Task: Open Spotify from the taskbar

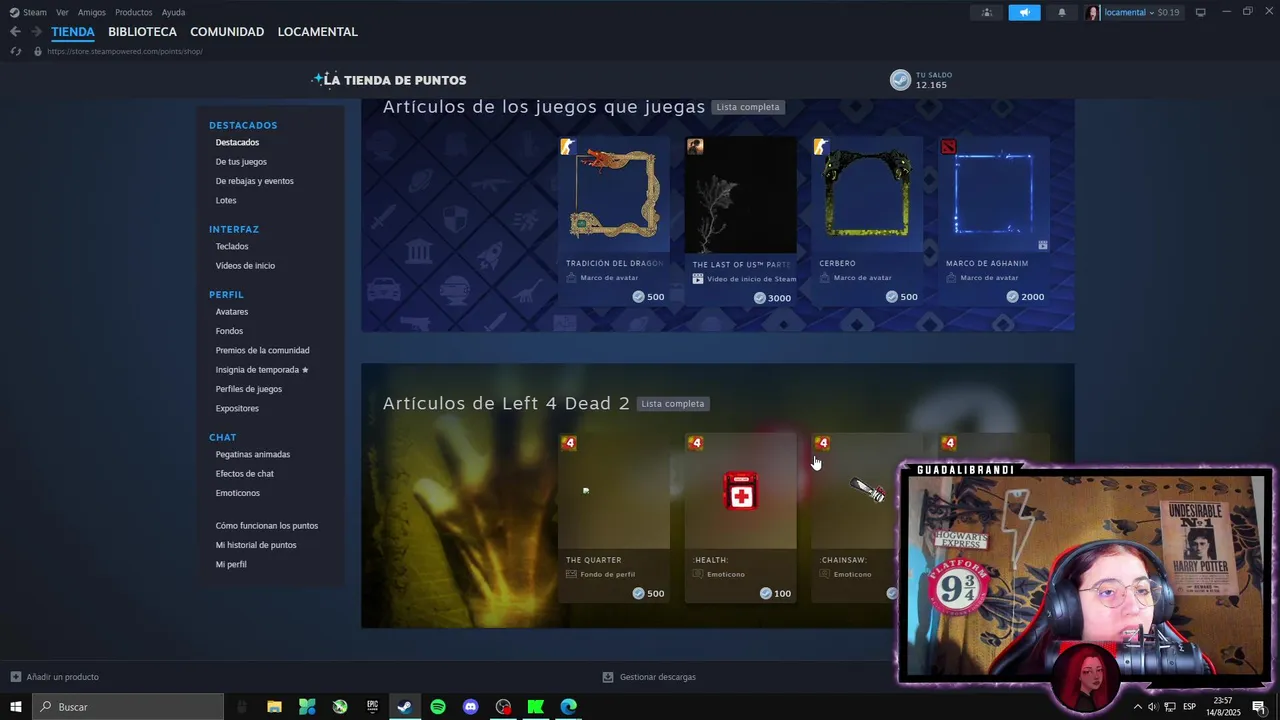Action: (438, 707)
